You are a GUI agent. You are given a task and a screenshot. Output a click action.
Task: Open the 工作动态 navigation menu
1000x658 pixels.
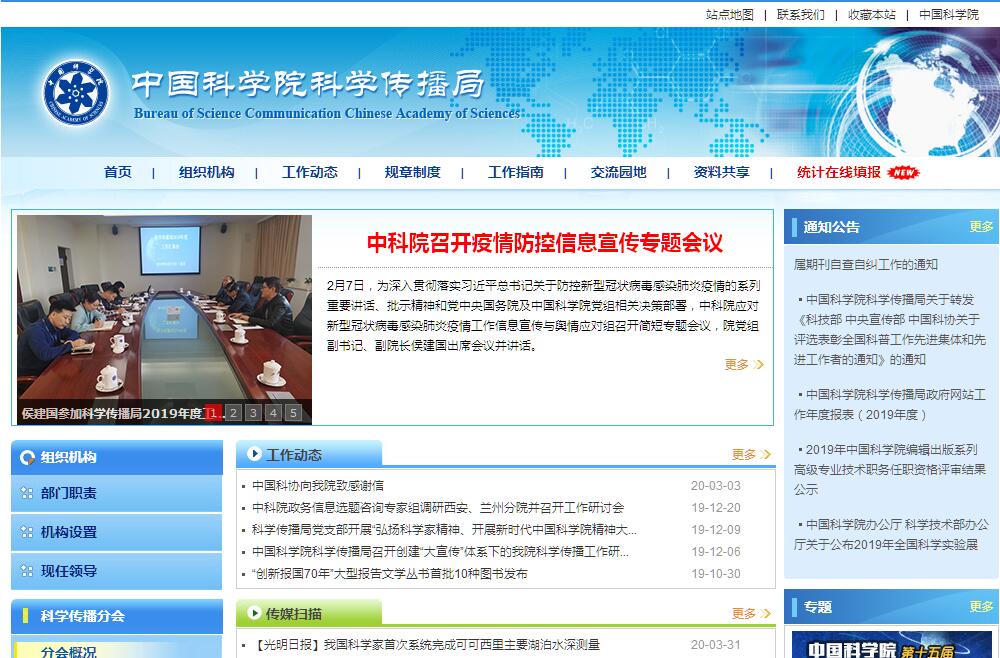coord(310,172)
